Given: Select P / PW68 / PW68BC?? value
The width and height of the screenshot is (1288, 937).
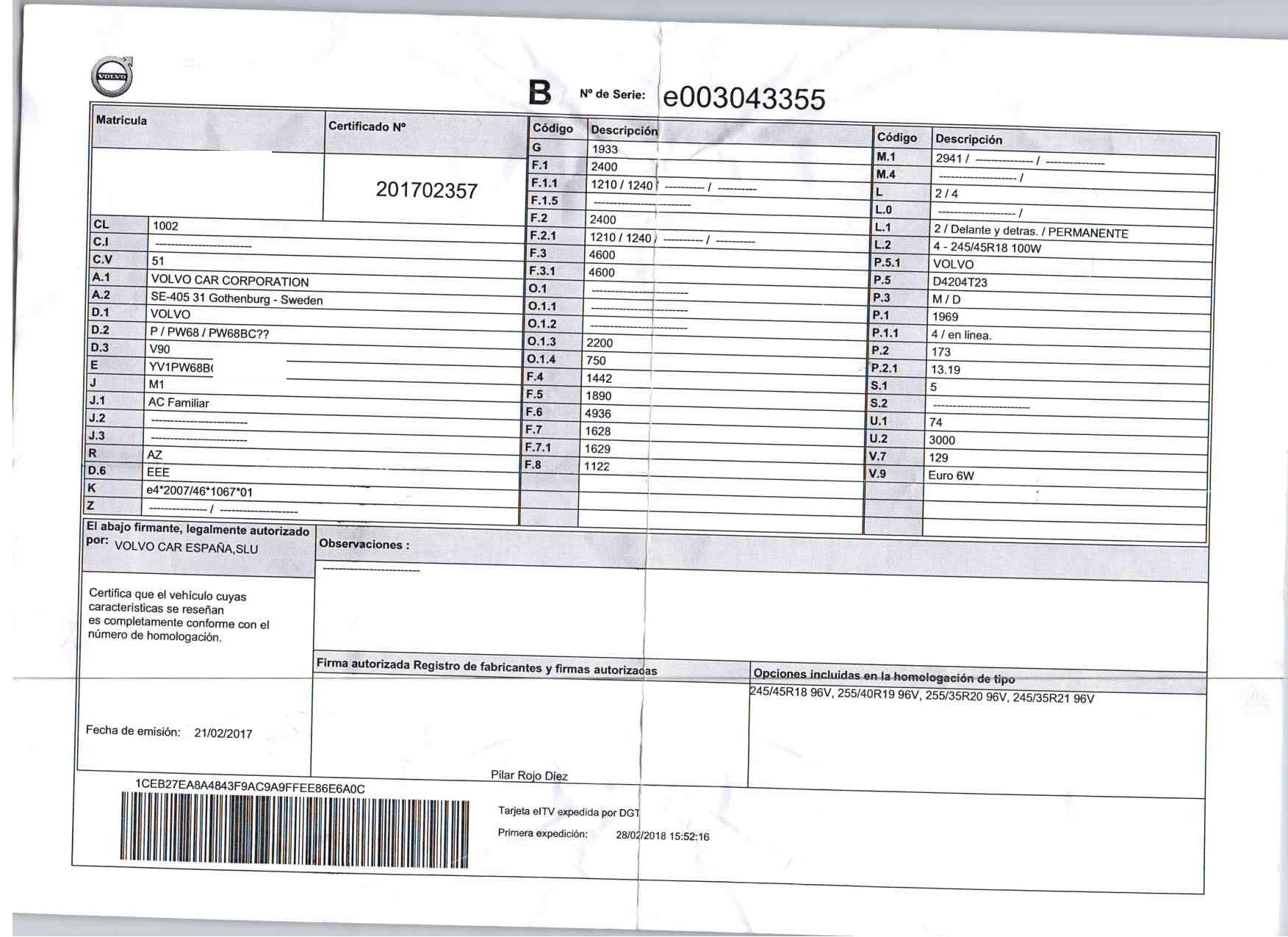Looking at the screenshot, I should (209, 333).
